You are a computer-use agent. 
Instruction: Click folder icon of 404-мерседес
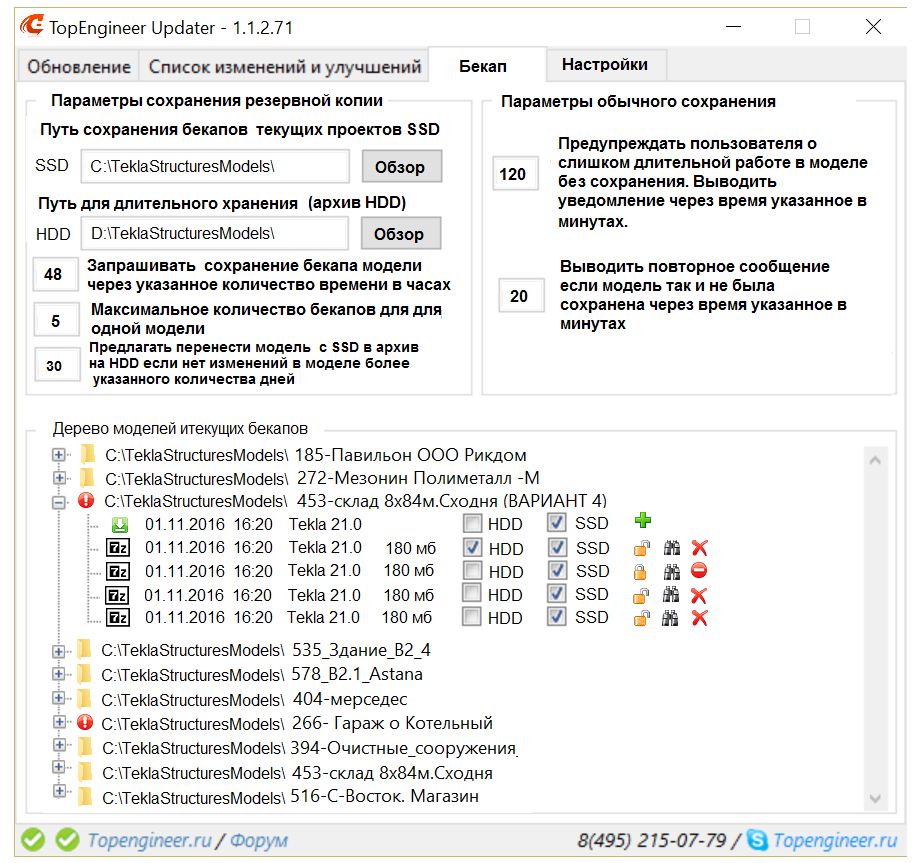pyautogui.click(x=85, y=698)
